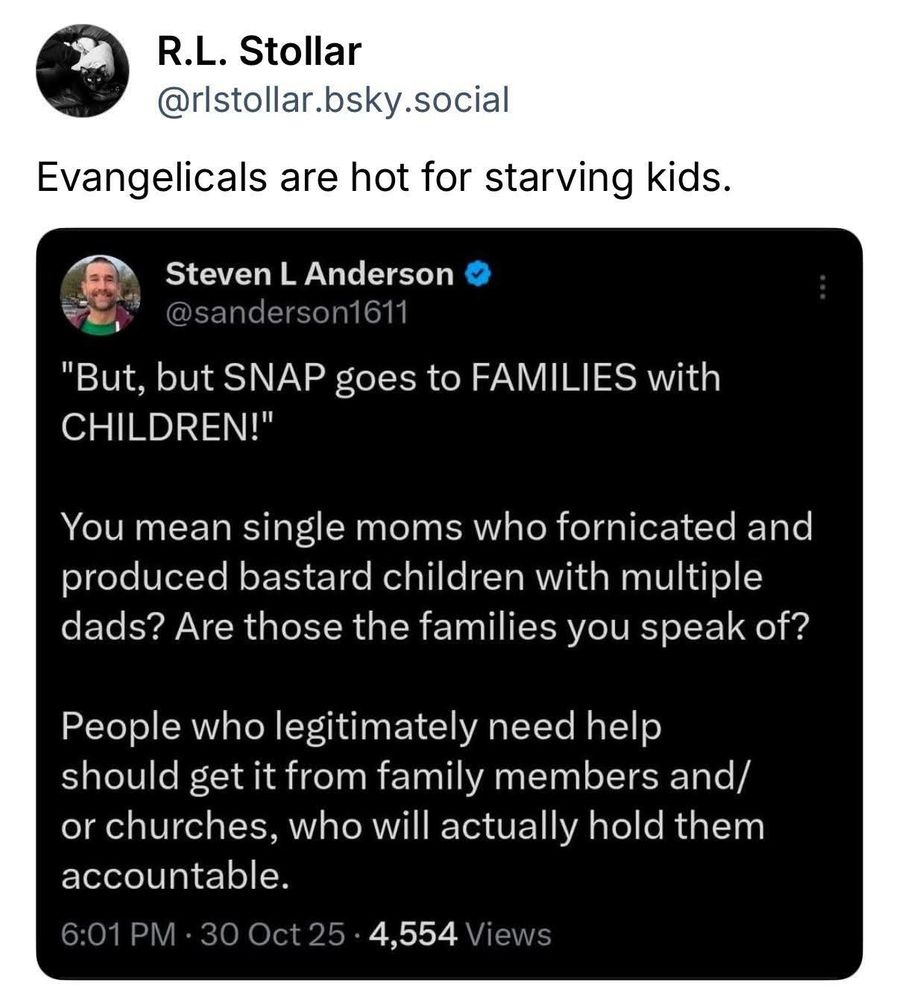
Task: Click the paragraph starting "You mean single moms"
Action: (436, 578)
